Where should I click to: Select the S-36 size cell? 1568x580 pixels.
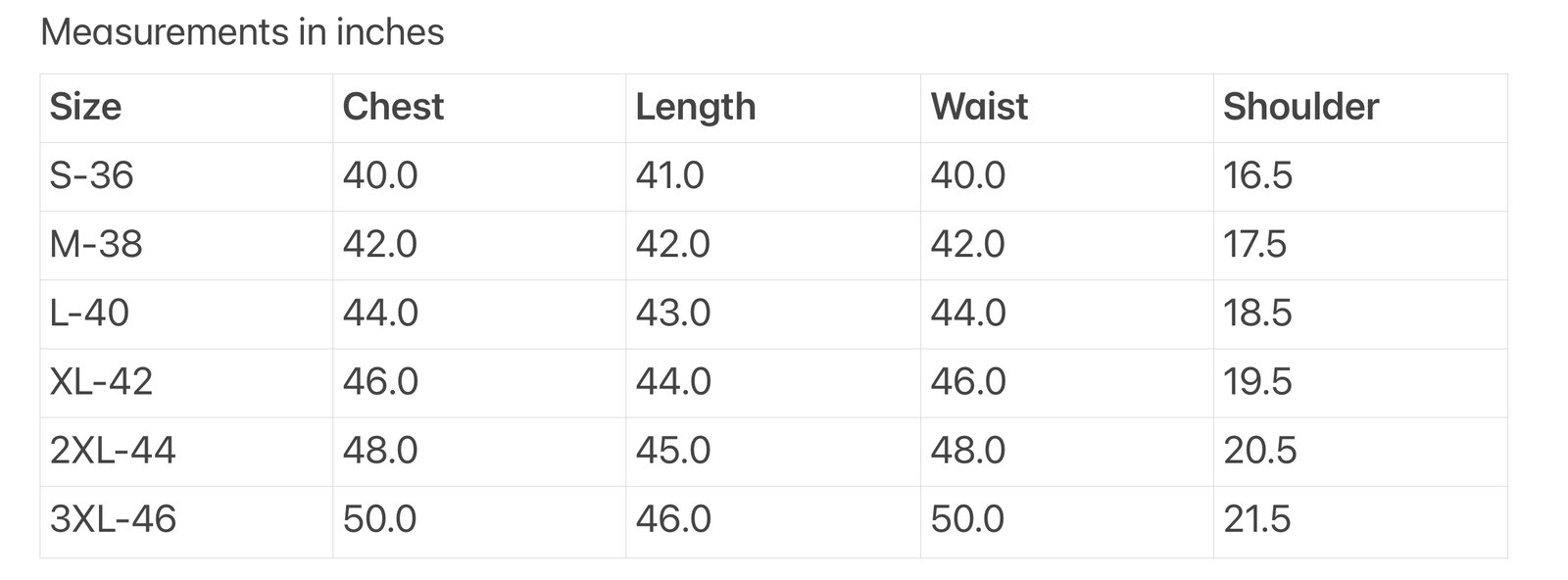tap(91, 175)
